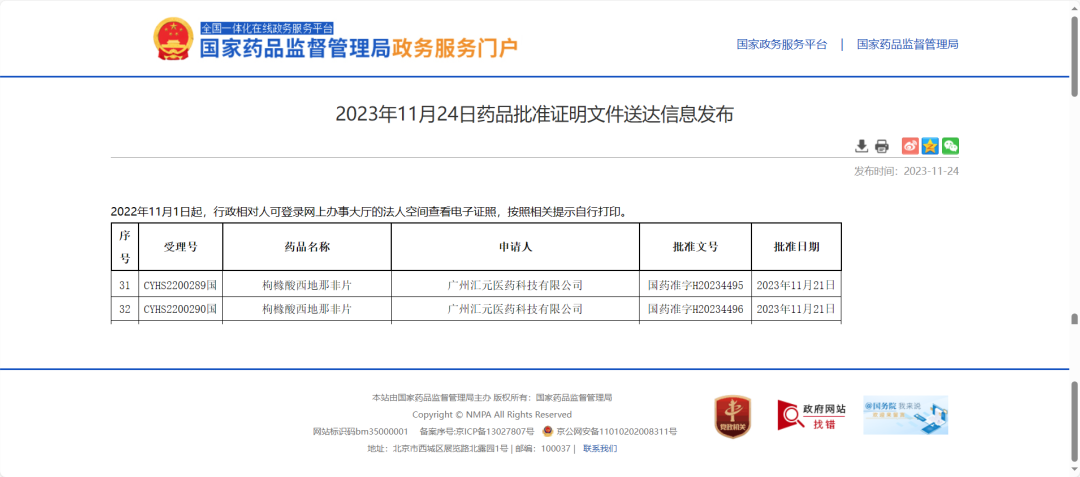Click the page scrollbar's up arrow
This screenshot has width=1080, height=477.
(1074, 6)
